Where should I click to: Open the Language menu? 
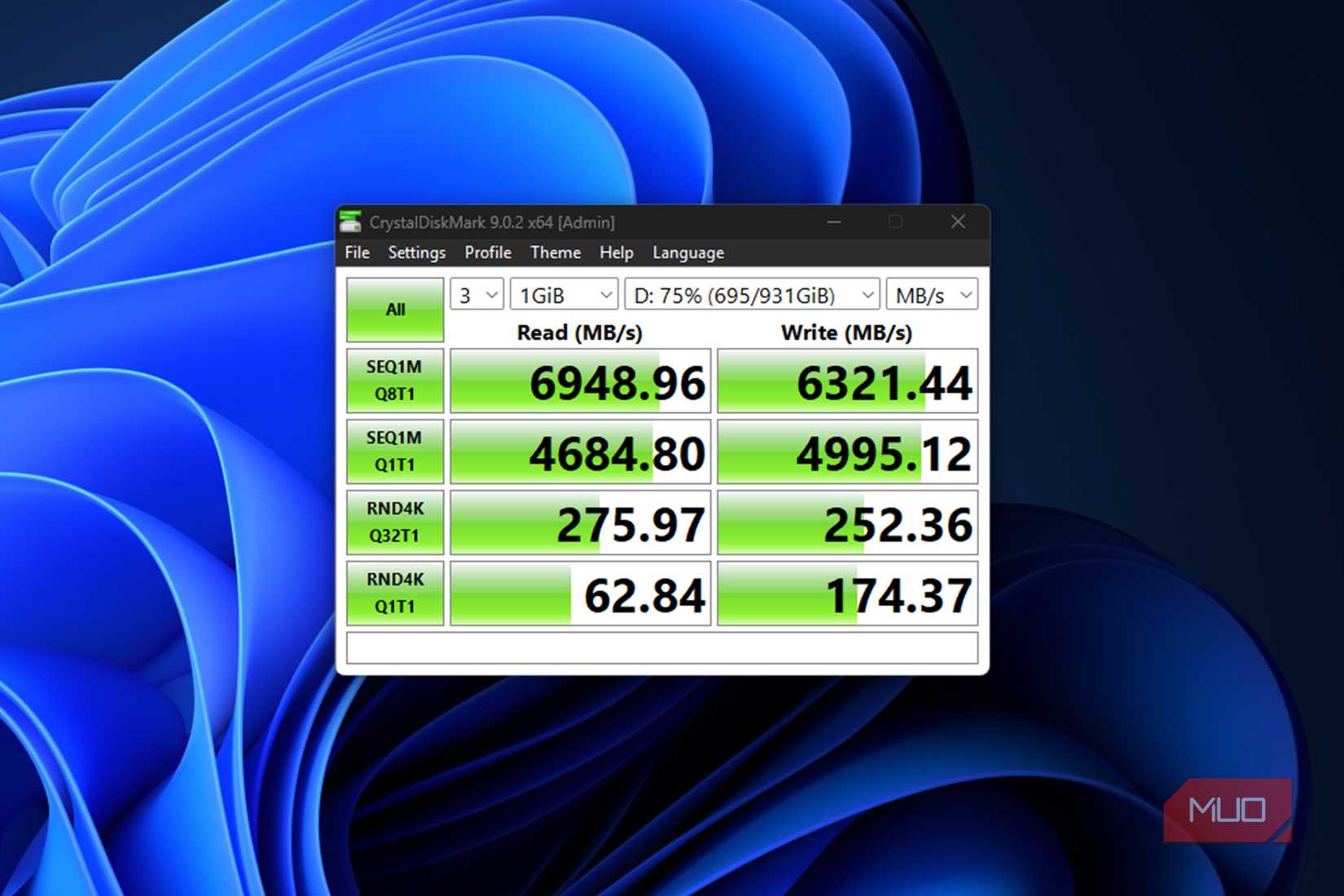pos(688,253)
